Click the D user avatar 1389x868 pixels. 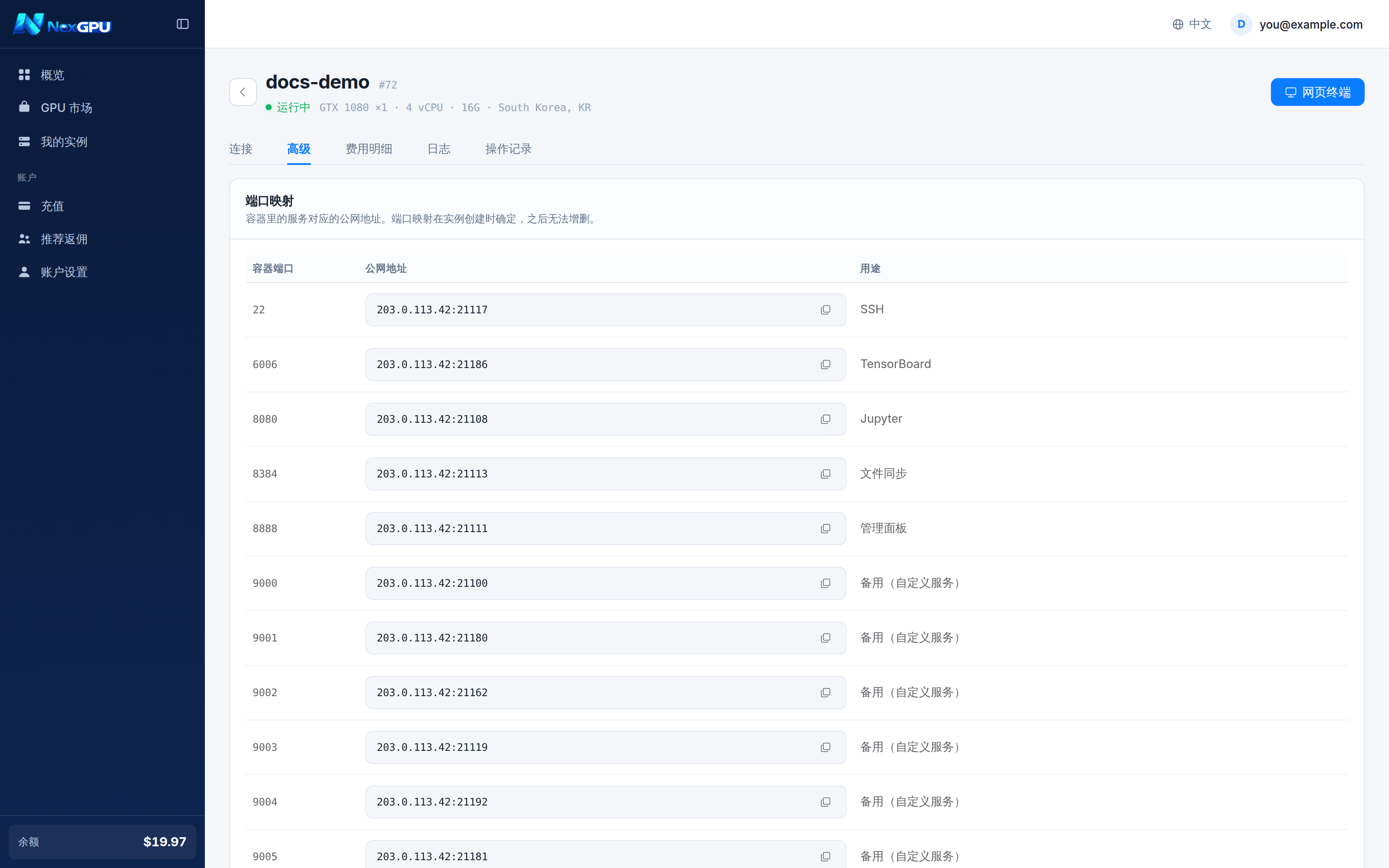pyautogui.click(x=1241, y=24)
